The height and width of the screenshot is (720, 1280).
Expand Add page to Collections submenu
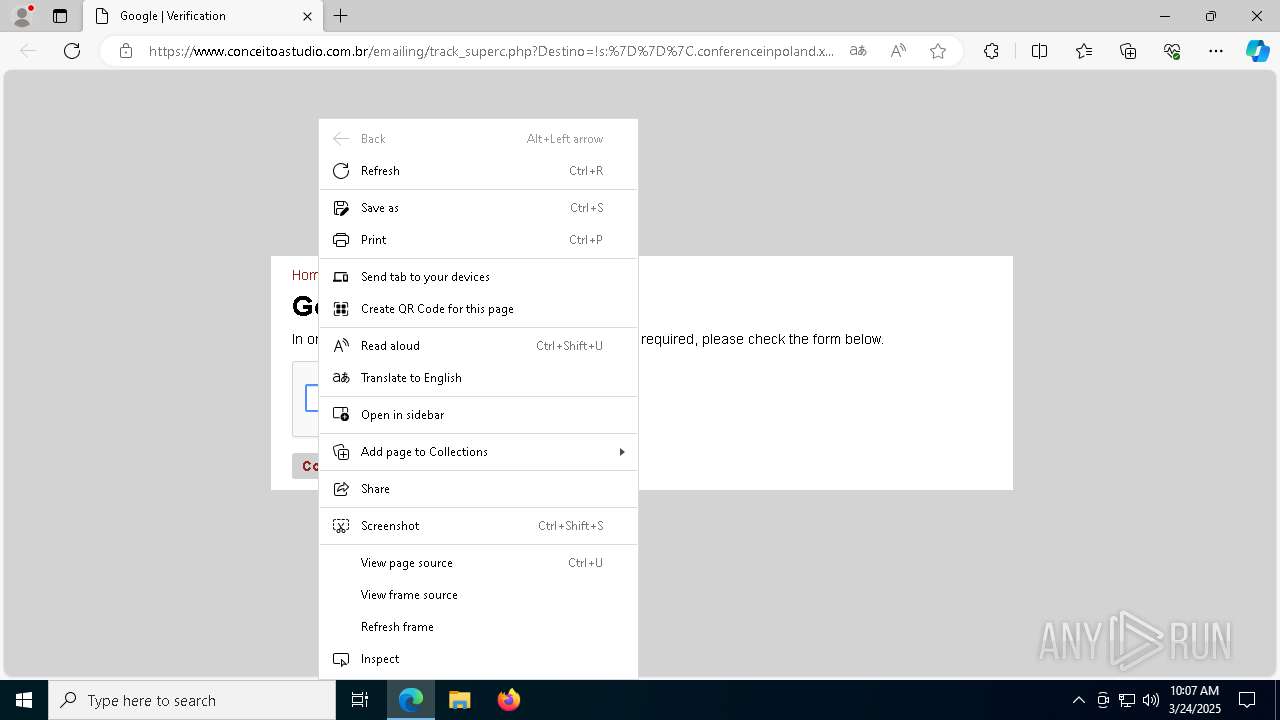[x=478, y=452]
